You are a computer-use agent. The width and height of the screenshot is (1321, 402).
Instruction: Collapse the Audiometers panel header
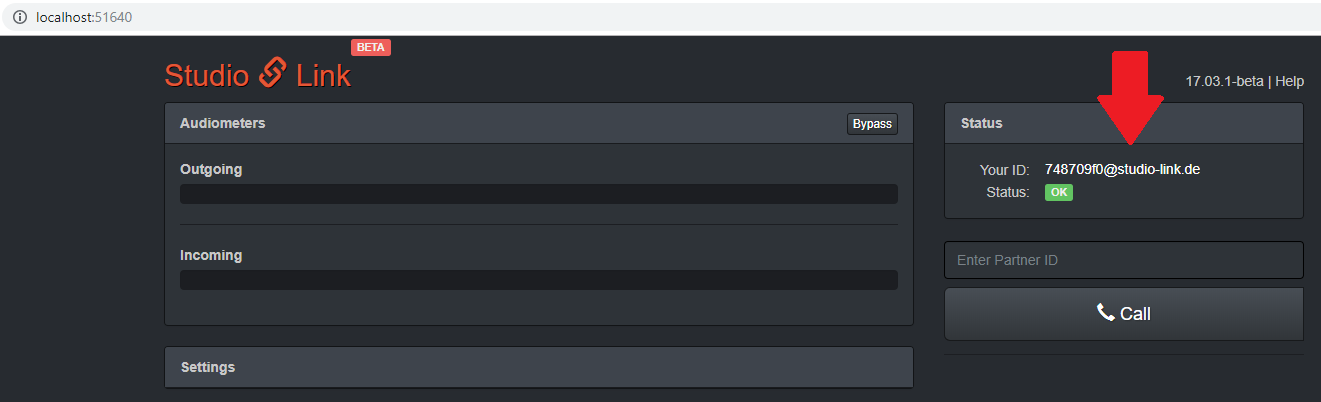point(500,123)
